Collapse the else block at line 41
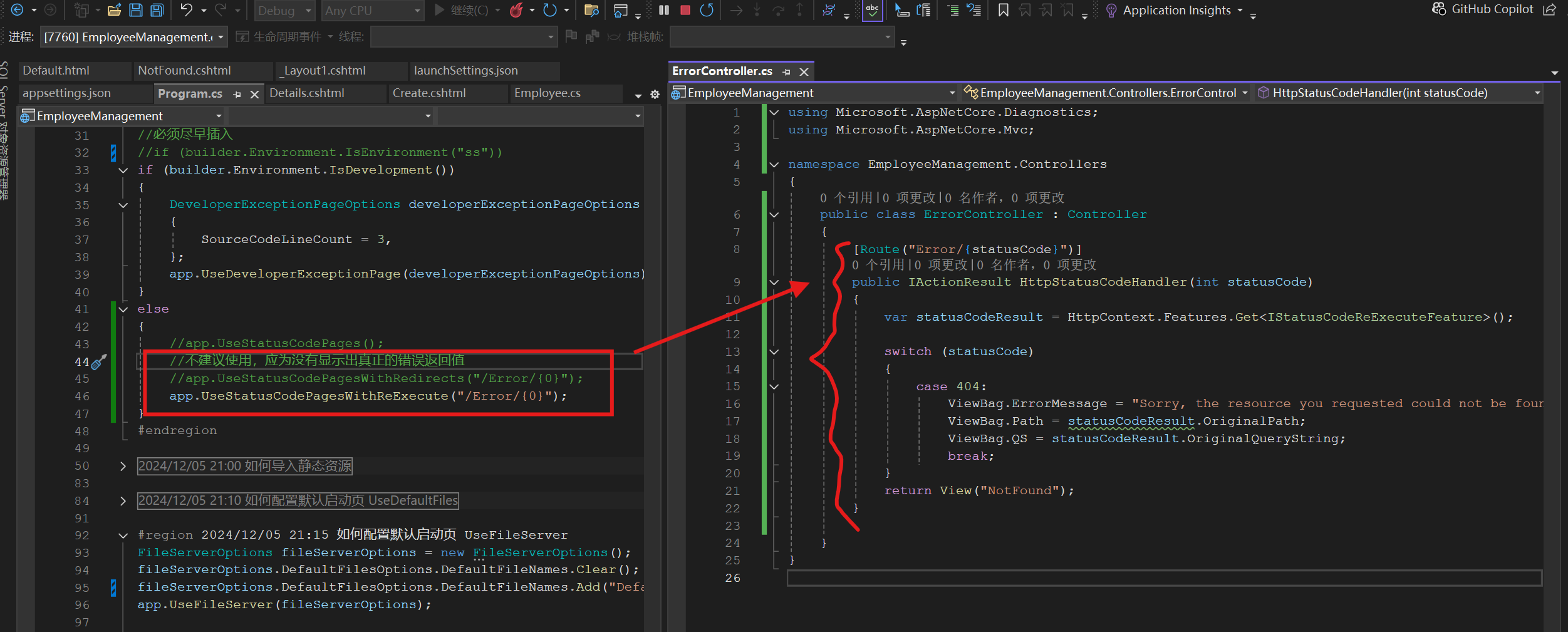1568x632 pixels. [123, 309]
